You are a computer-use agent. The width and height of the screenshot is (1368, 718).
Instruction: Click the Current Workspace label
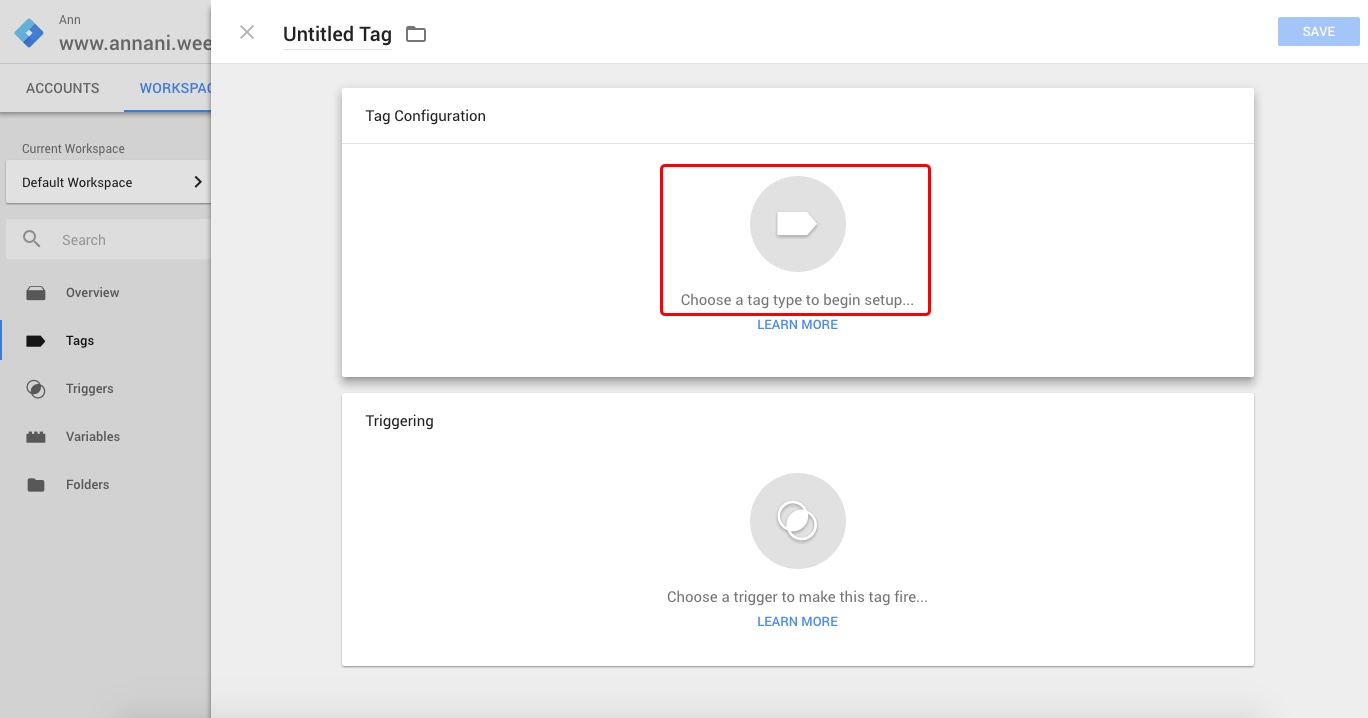click(x=73, y=149)
